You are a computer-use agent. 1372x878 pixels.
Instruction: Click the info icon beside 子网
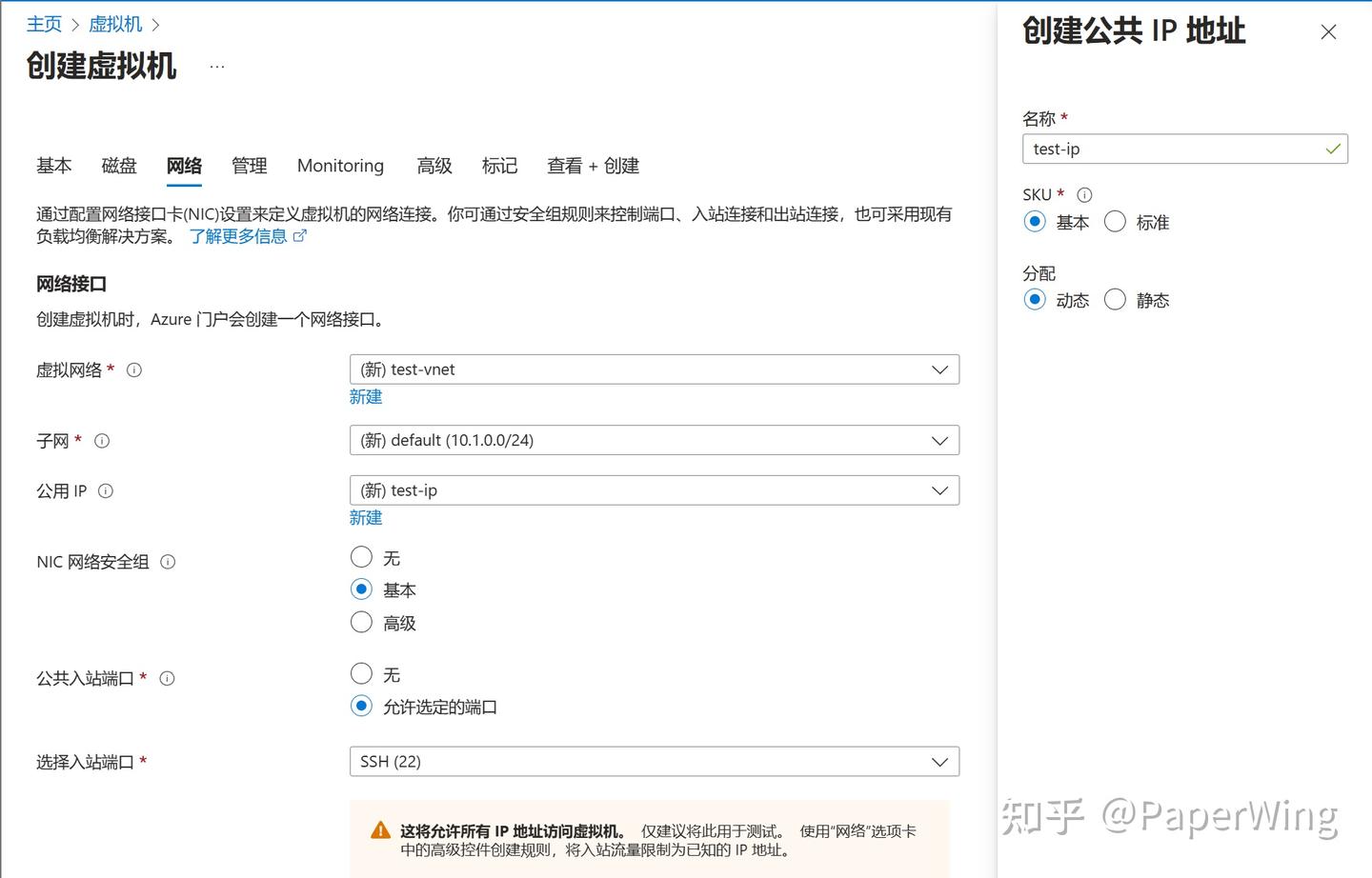(101, 441)
